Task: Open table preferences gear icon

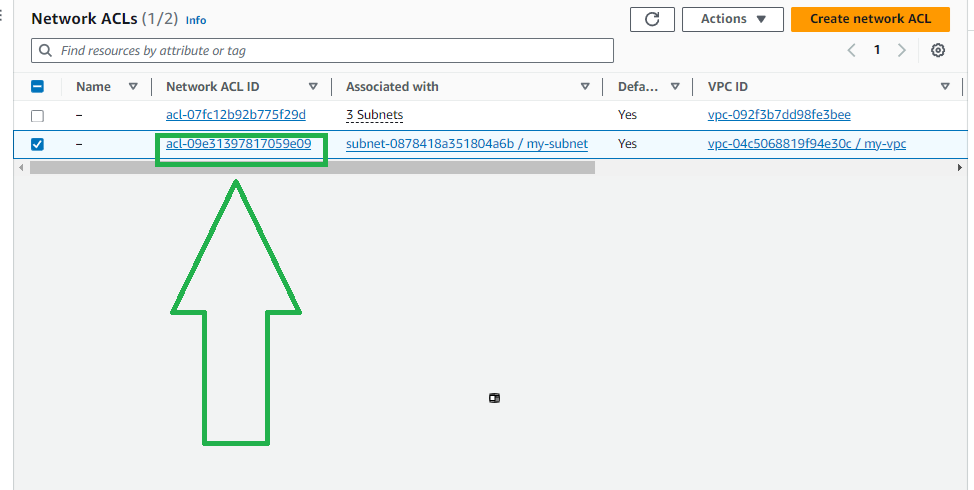Action: (938, 50)
